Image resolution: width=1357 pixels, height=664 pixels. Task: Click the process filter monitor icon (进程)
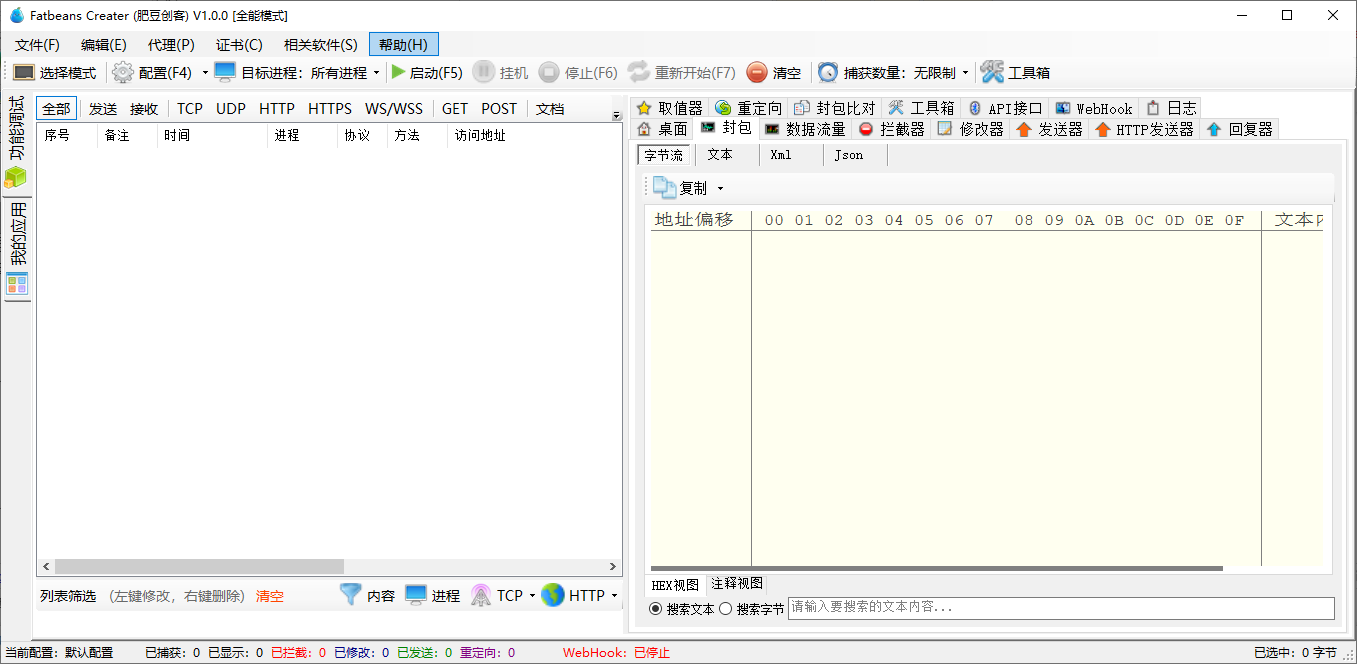pyautogui.click(x=416, y=595)
